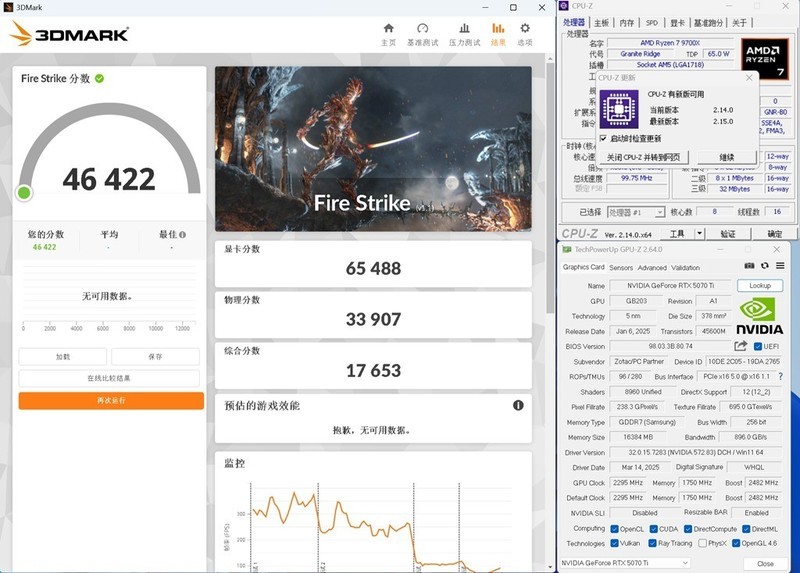Click the 继续 button in update dialog
Image resolution: width=800 pixels, height=573 pixels.
pos(727,157)
